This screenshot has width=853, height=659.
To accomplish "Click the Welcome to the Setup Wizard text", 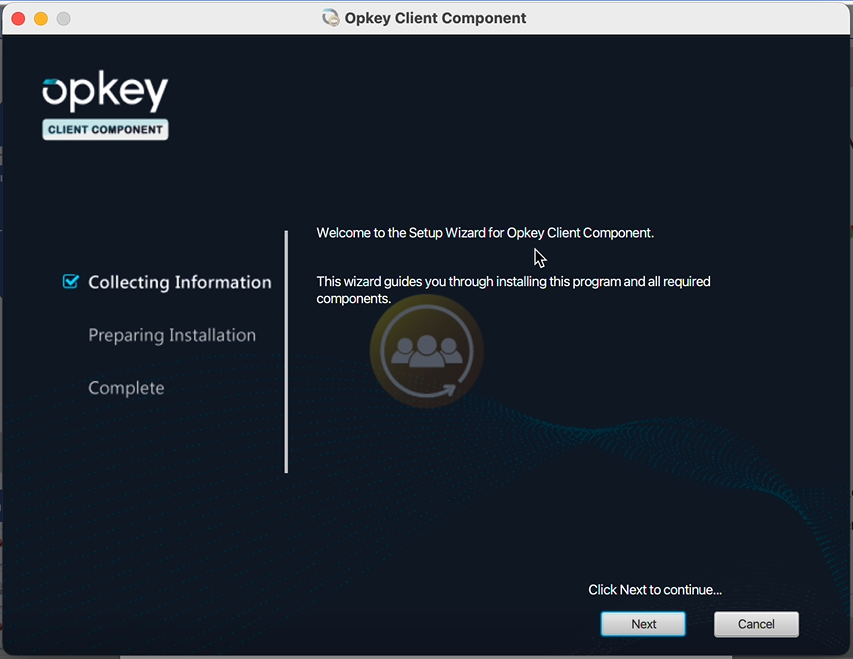I will (x=485, y=233).
